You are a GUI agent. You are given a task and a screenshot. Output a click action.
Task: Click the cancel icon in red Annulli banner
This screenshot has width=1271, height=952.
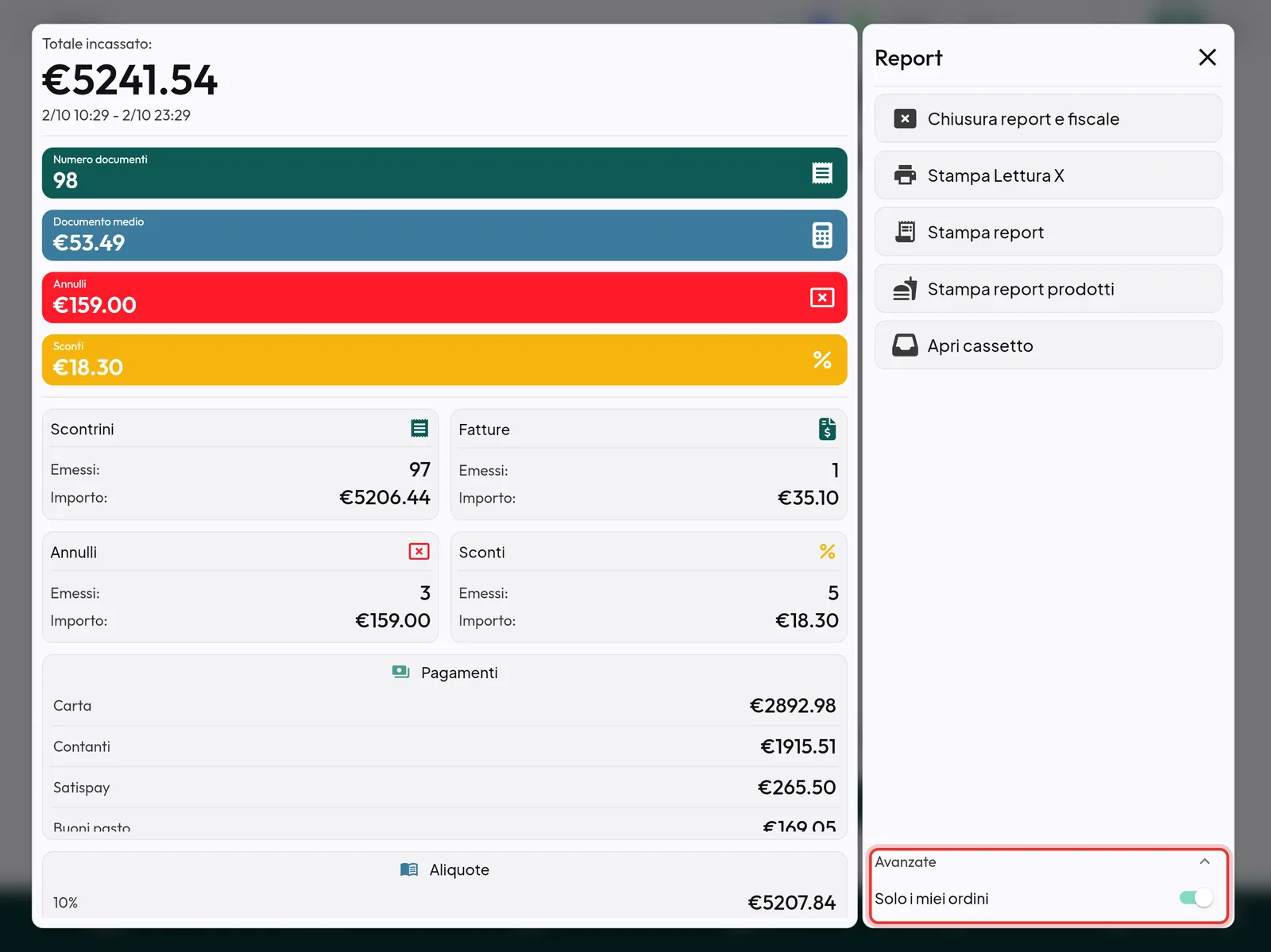click(822, 298)
